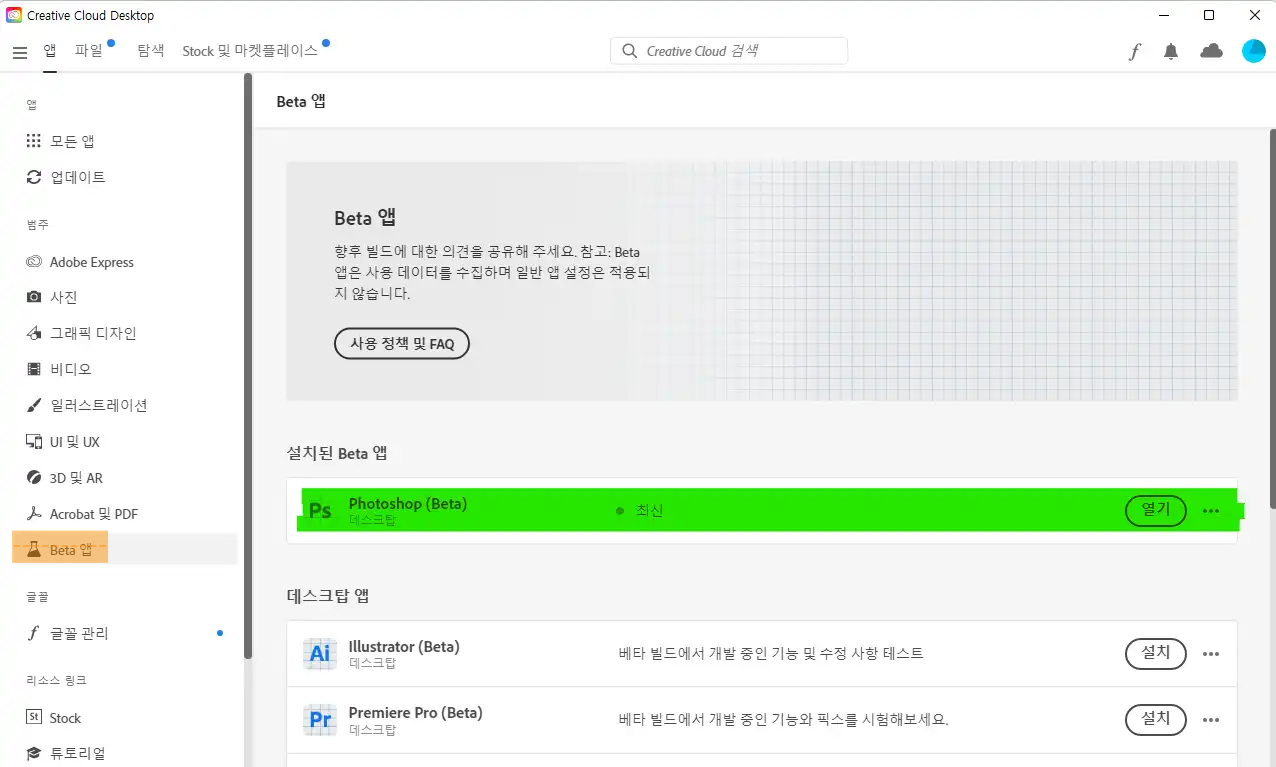Image resolution: width=1276 pixels, height=767 pixels.
Task: Open the fonts f icon in header
Action: [1134, 52]
